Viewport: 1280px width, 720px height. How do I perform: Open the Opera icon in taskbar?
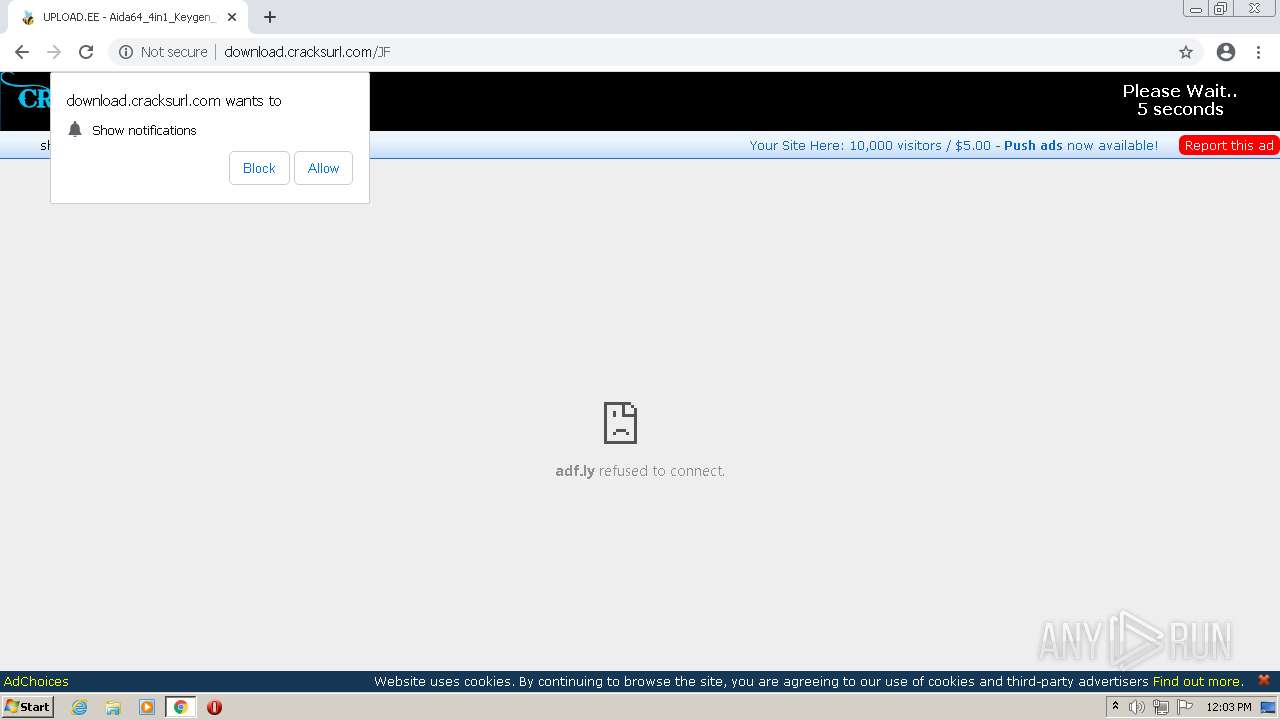[x=214, y=707]
